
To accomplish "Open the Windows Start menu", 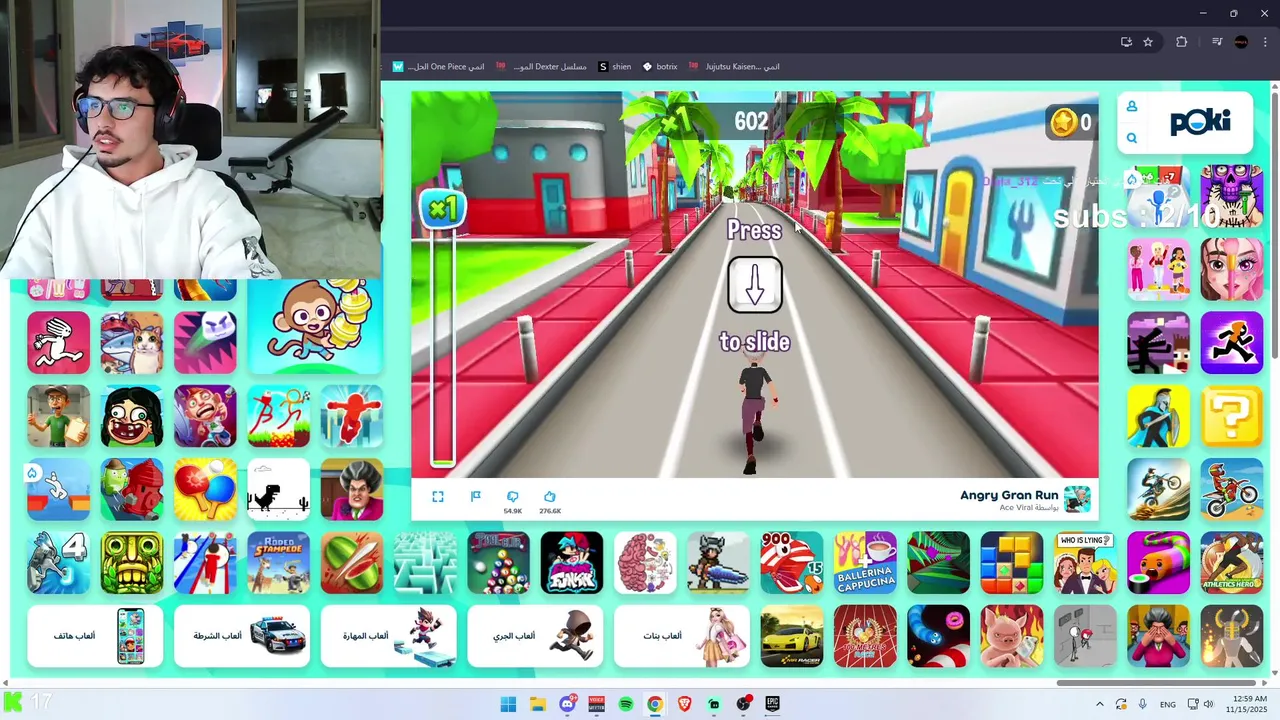I will point(508,704).
